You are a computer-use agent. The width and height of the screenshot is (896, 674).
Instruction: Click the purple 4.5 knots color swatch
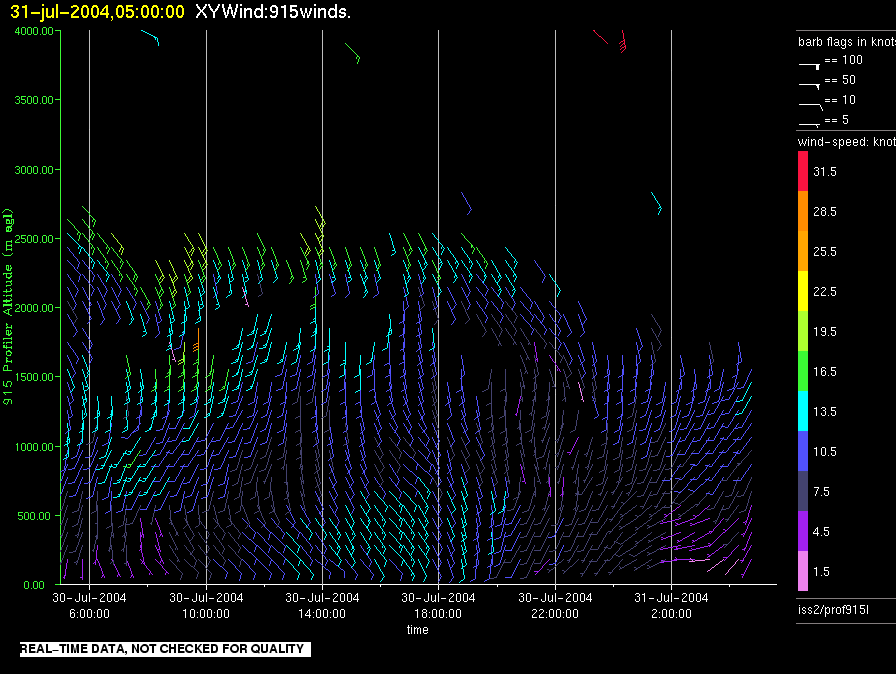click(x=803, y=531)
